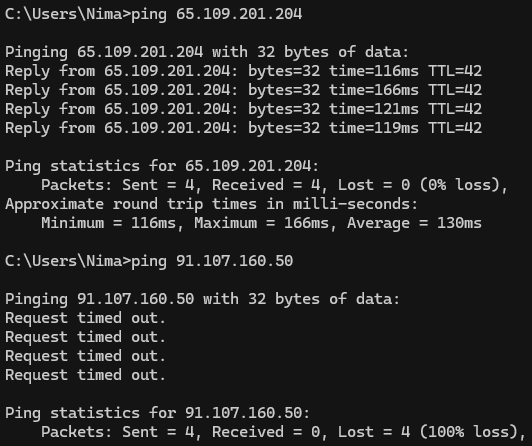
Task: Click "Ping statistics for 91.107.160.50" line
Action: click(157, 413)
